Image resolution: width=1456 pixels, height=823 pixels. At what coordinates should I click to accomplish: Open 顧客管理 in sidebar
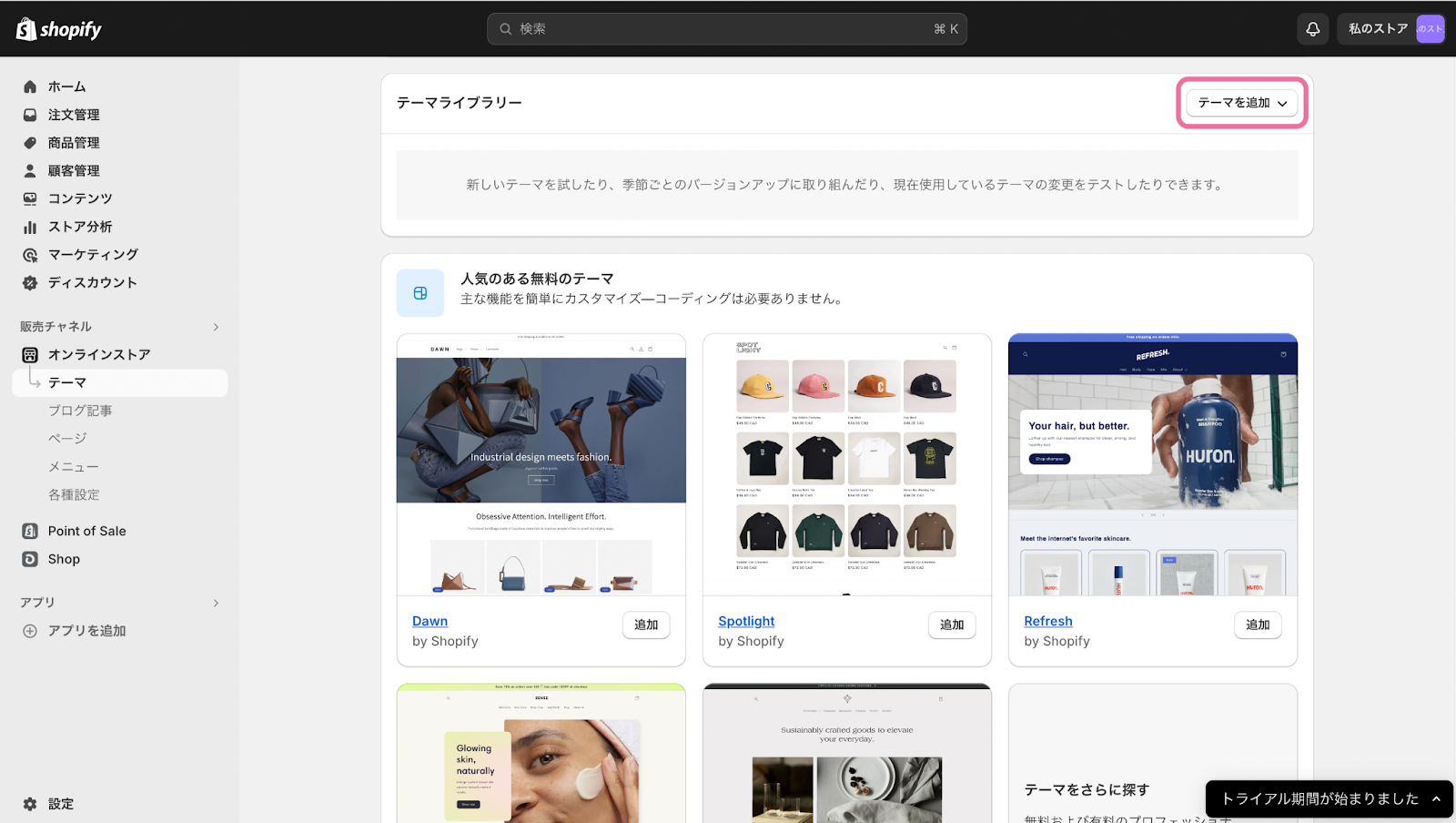pos(74,170)
